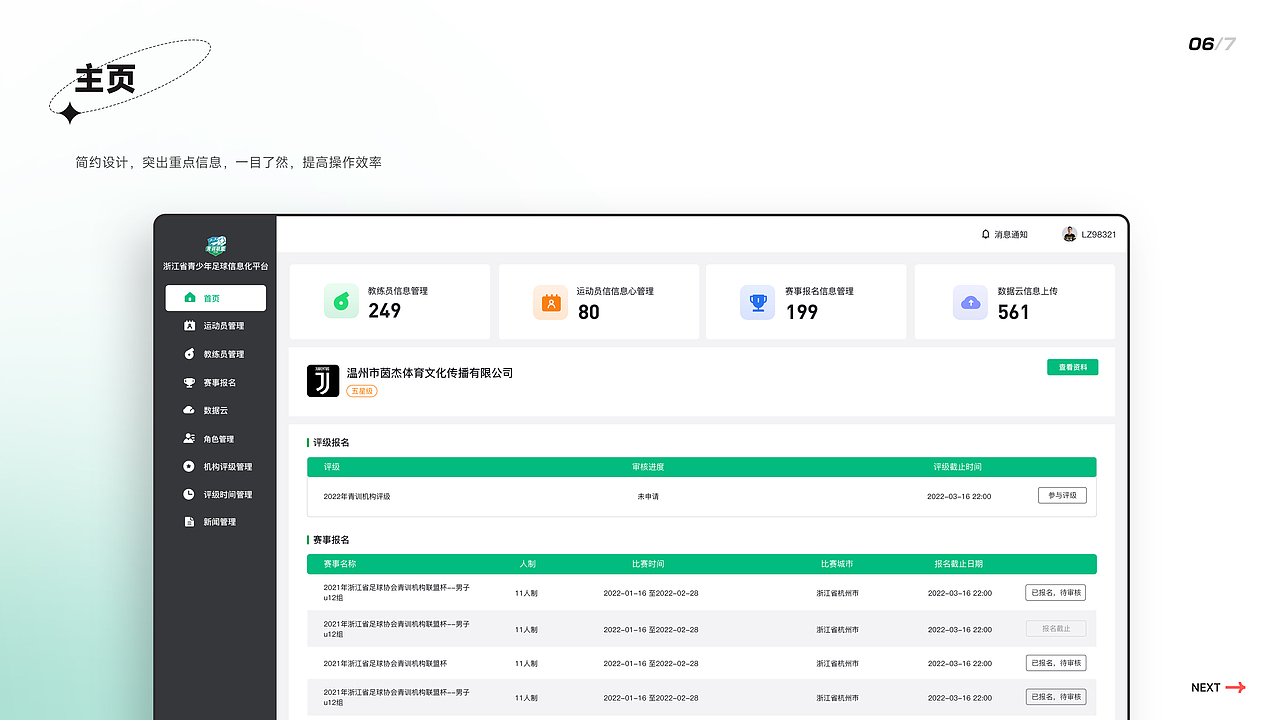Click the 浙江省青少年足球信息化平台 title

216,267
